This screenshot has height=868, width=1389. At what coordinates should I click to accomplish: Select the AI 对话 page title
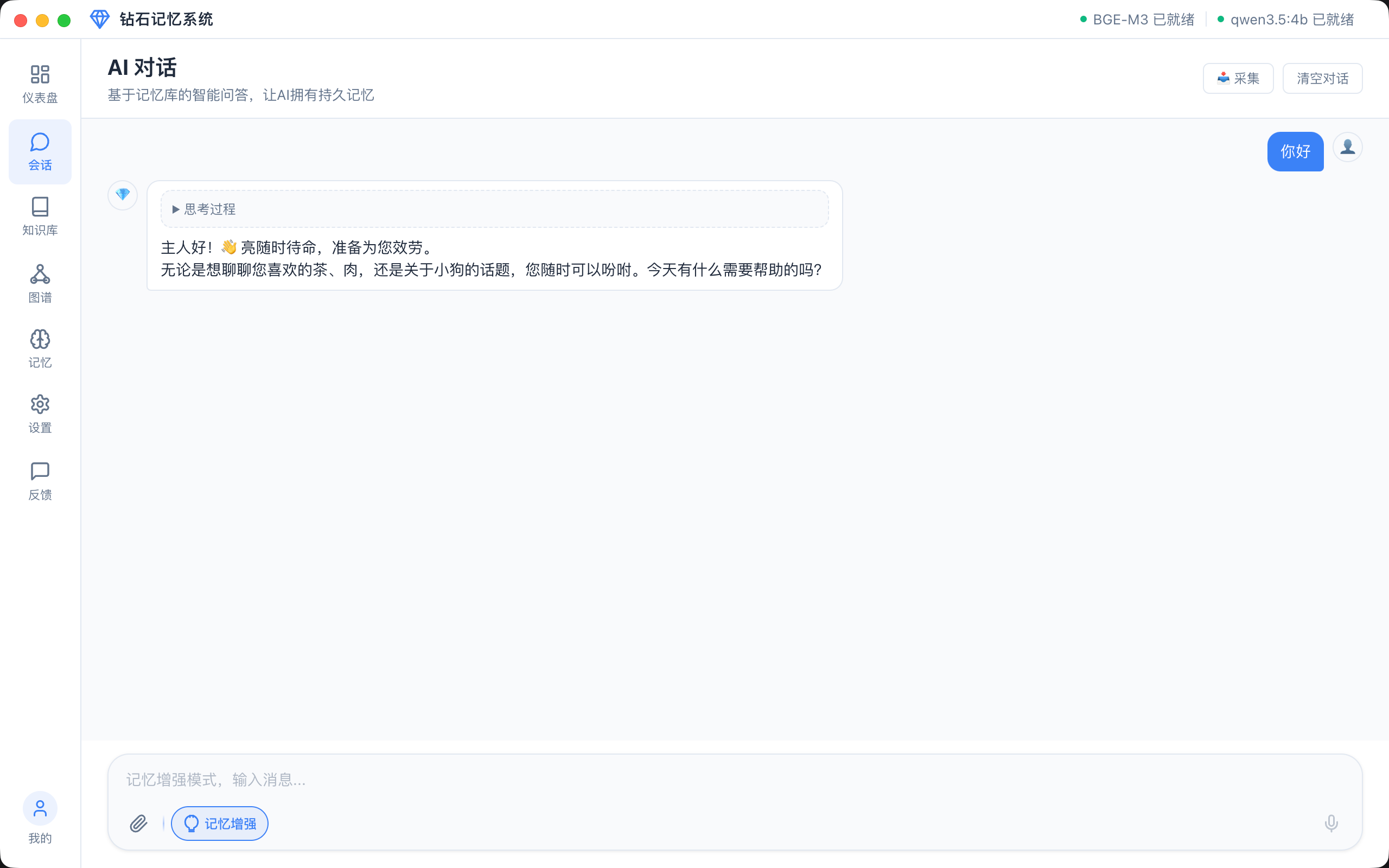click(142, 67)
